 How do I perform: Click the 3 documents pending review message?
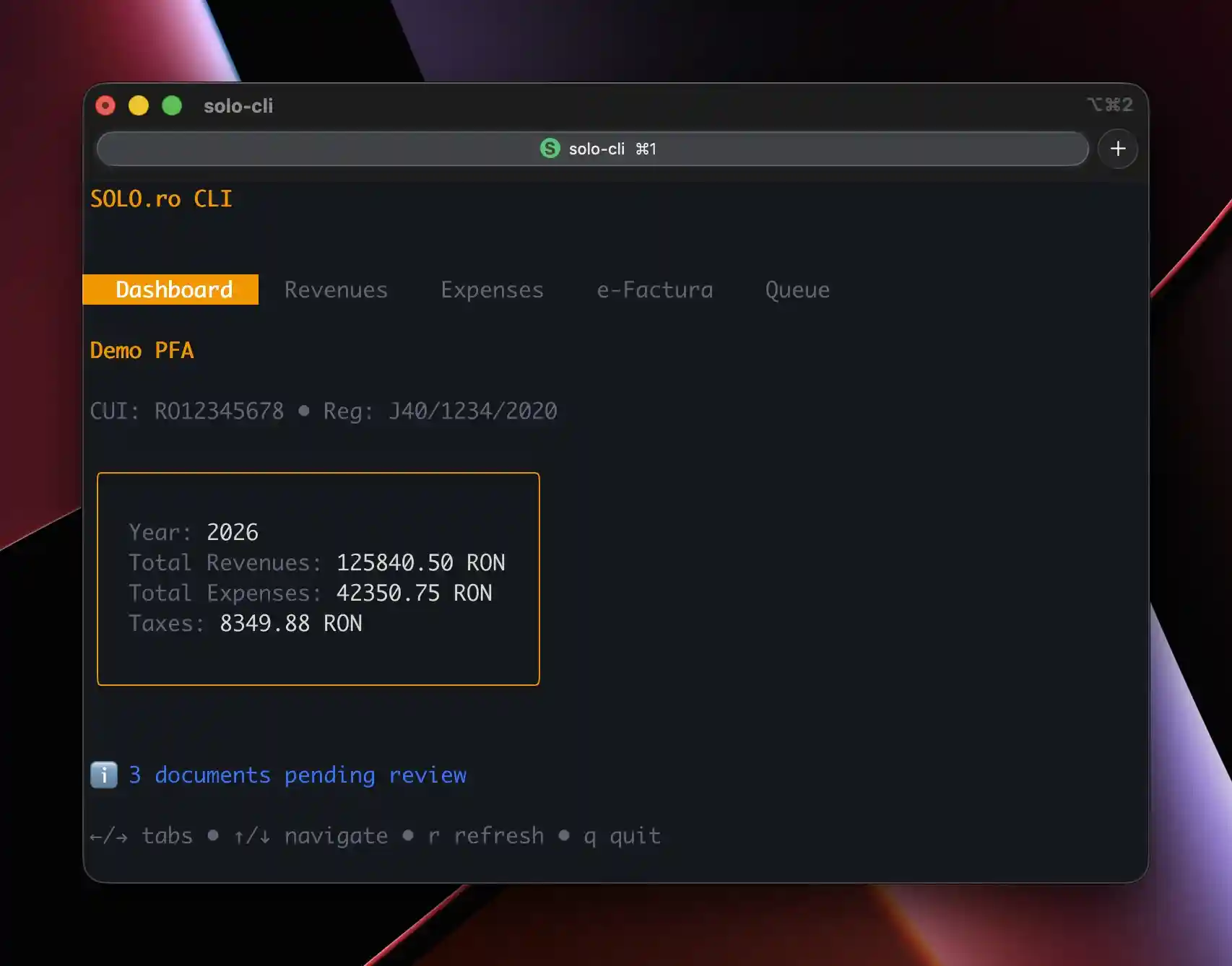point(298,775)
